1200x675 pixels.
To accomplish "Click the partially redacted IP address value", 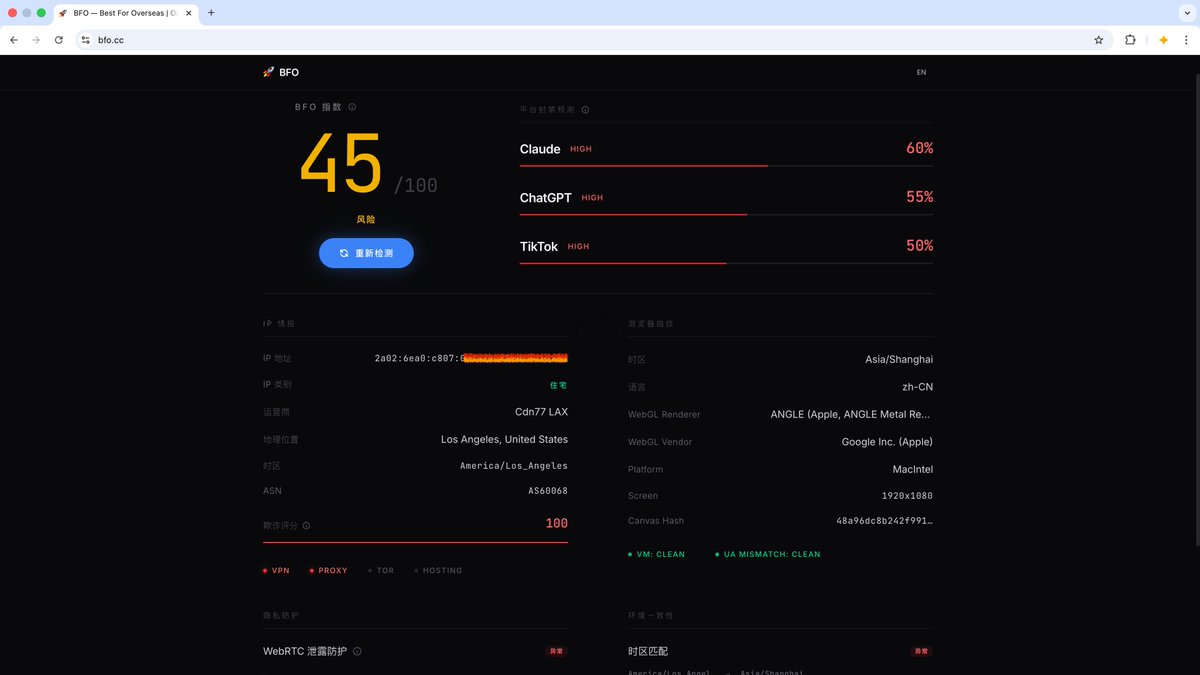I will tap(471, 358).
